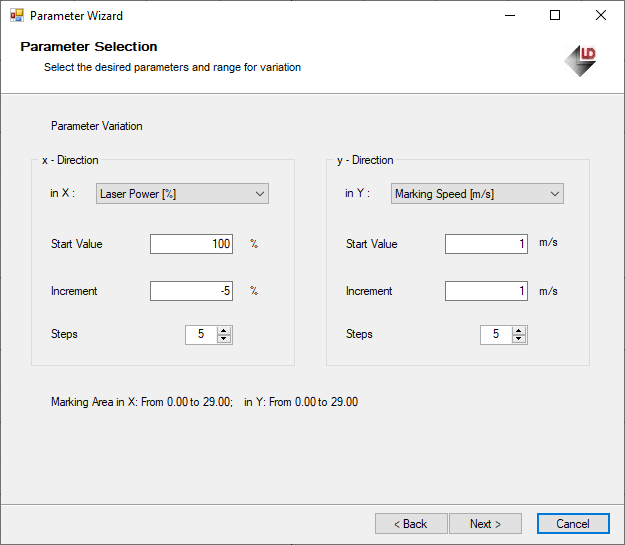
Task: Go back with the < Back button
Action: 411,524
